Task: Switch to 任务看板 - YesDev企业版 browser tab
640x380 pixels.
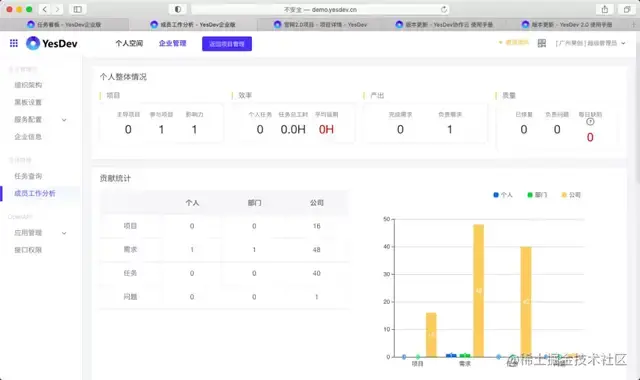Action: pyautogui.click(x=64, y=24)
